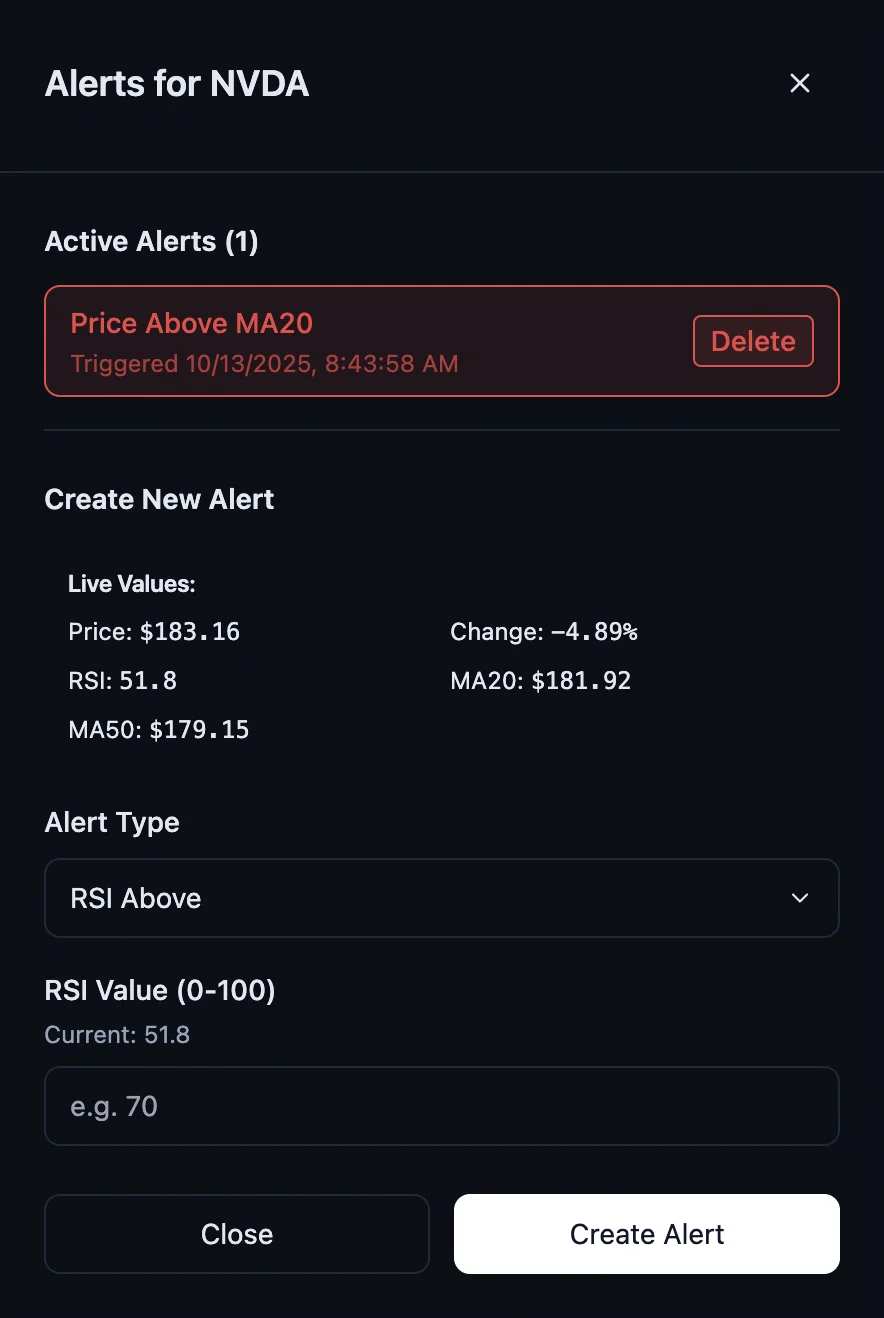The image size is (884, 1318).
Task: Click the Change -4.89% value
Action: click(x=593, y=632)
